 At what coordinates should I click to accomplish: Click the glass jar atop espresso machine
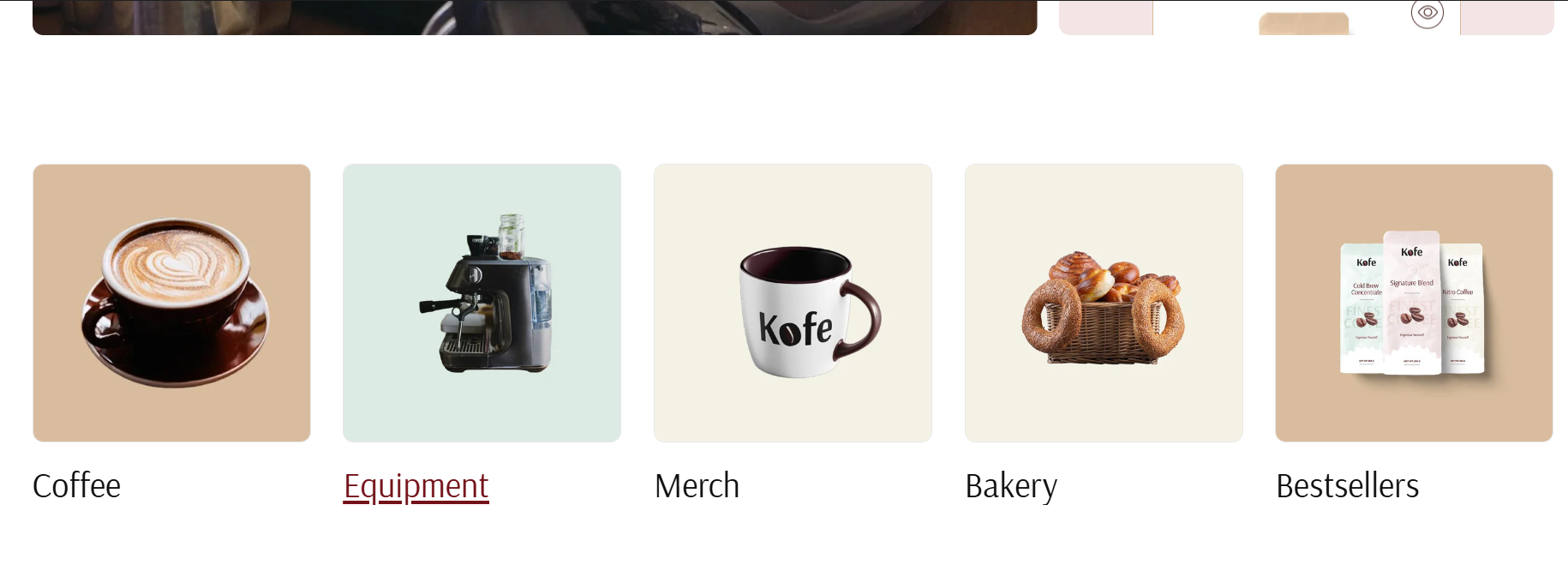[x=512, y=237]
